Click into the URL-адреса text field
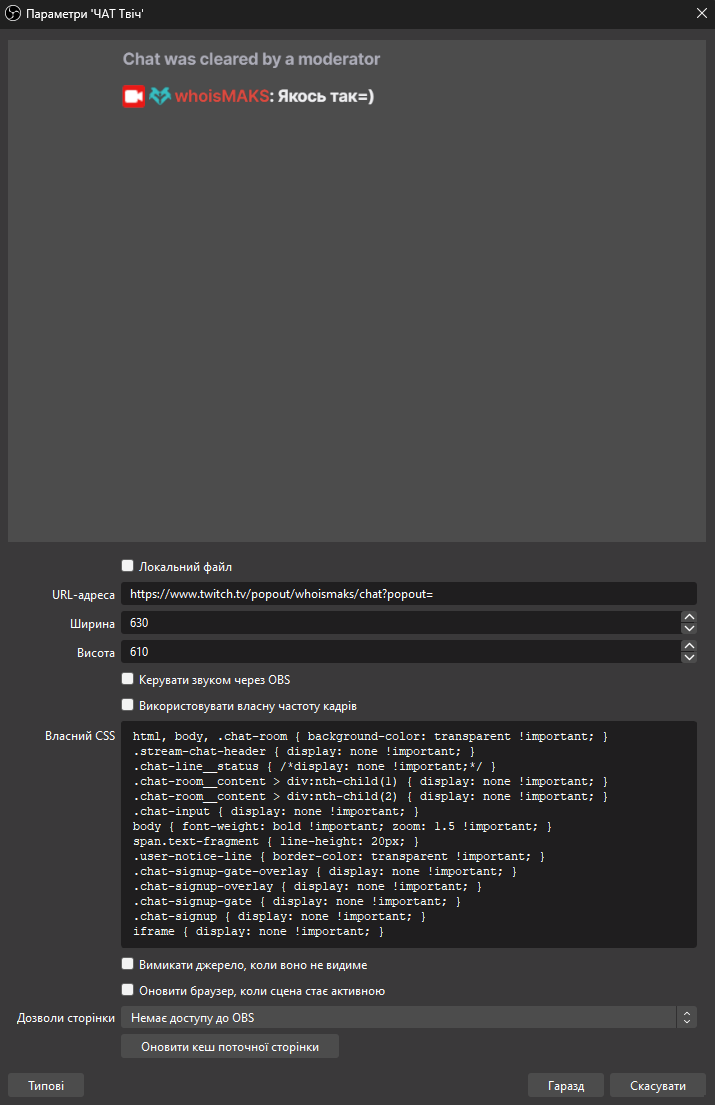 pyautogui.click(x=408, y=594)
